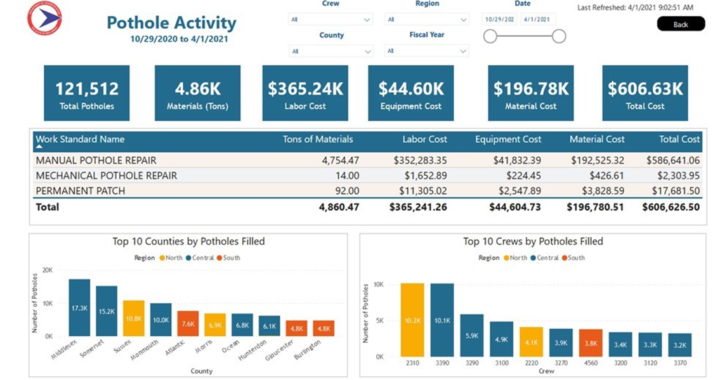Select the Atlantic 7.6K bar

point(188,324)
